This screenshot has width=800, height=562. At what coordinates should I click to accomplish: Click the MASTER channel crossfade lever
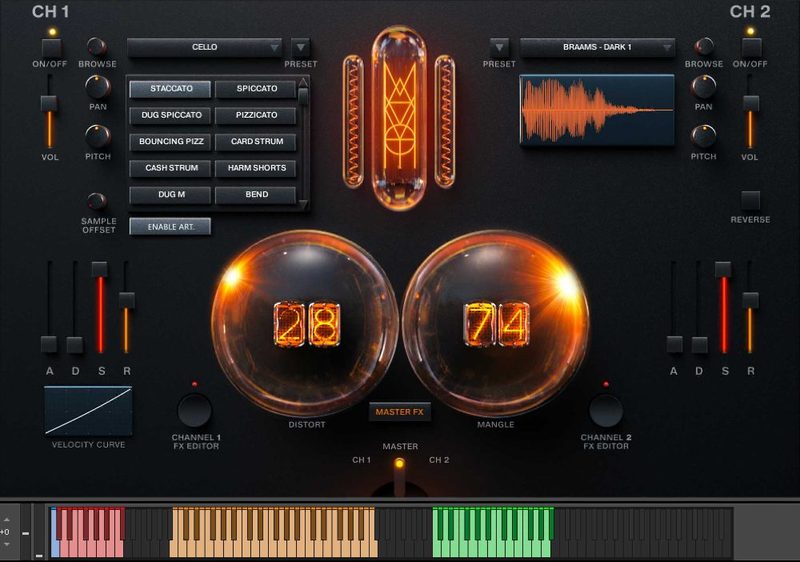(399, 477)
